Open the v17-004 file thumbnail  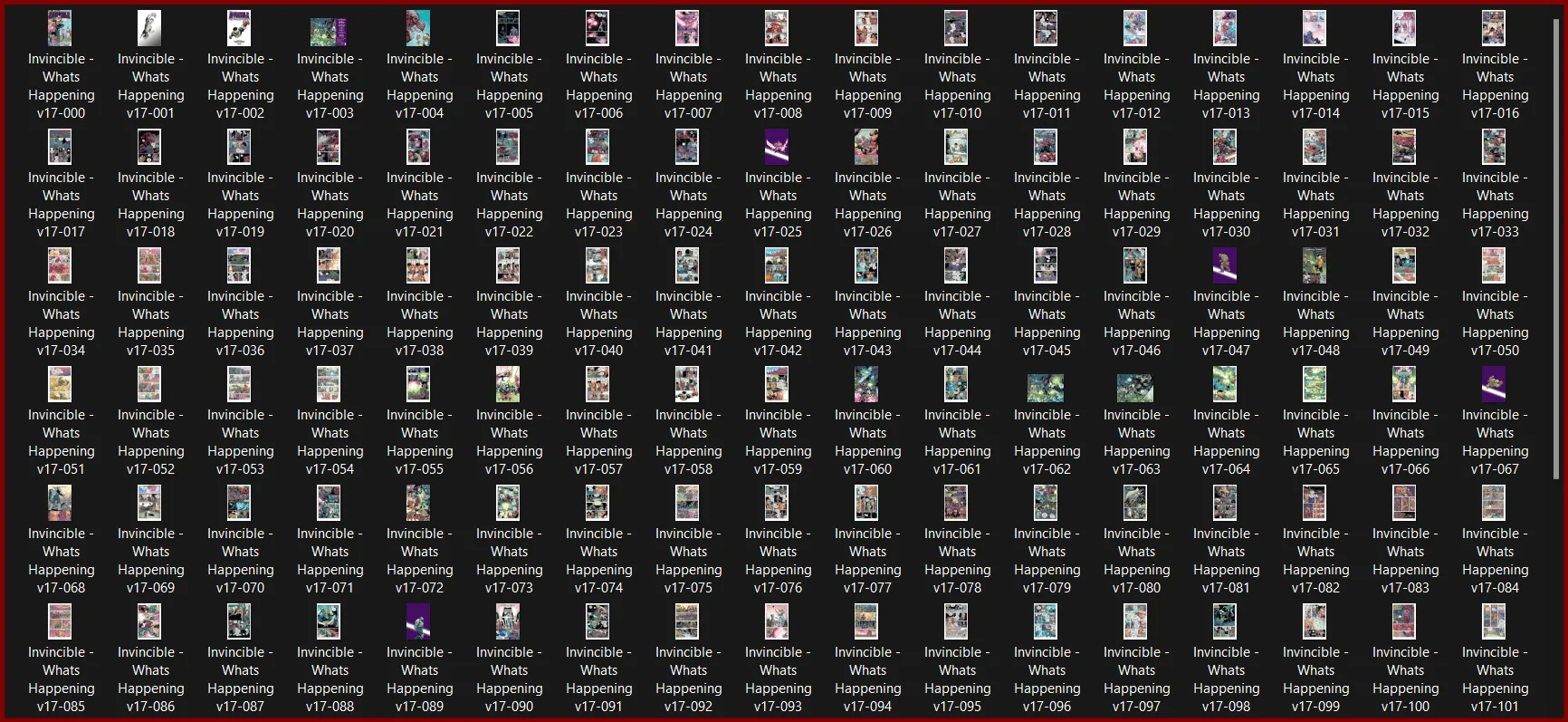click(418, 29)
